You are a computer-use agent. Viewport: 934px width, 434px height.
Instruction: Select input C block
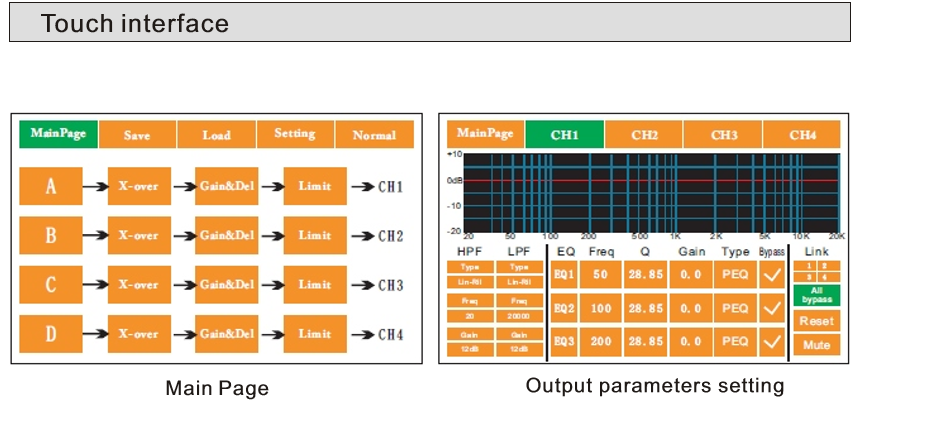pos(50,284)
